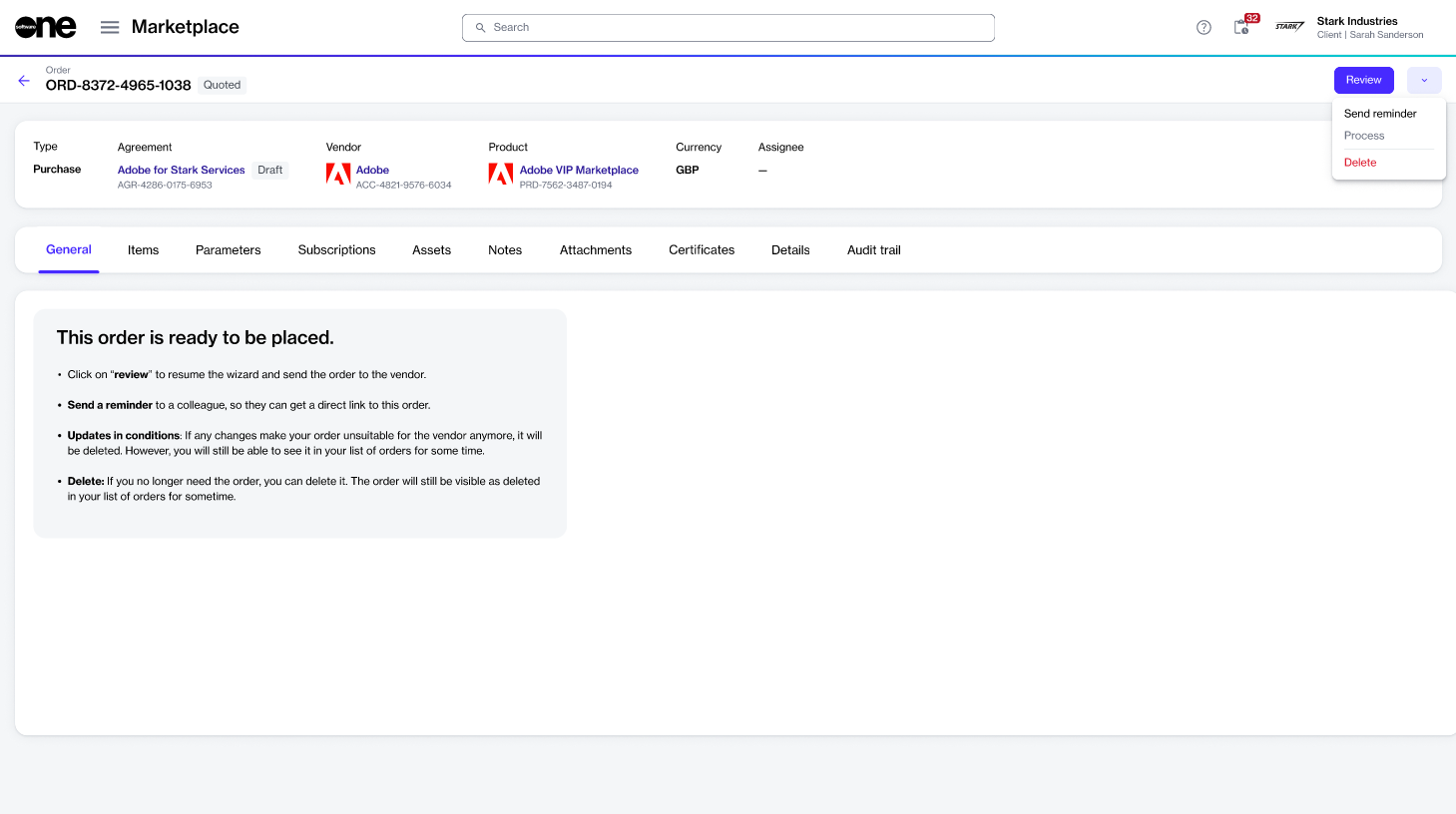Open notifications with 32 badge
This screenshot has width=1456, height=814.
point(1241,27)
